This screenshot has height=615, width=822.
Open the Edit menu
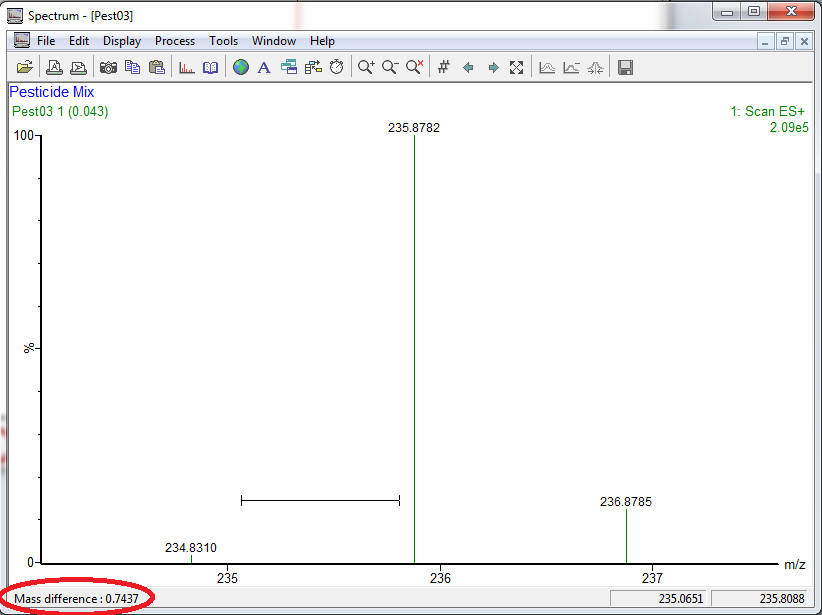click(x=79, y=41)
